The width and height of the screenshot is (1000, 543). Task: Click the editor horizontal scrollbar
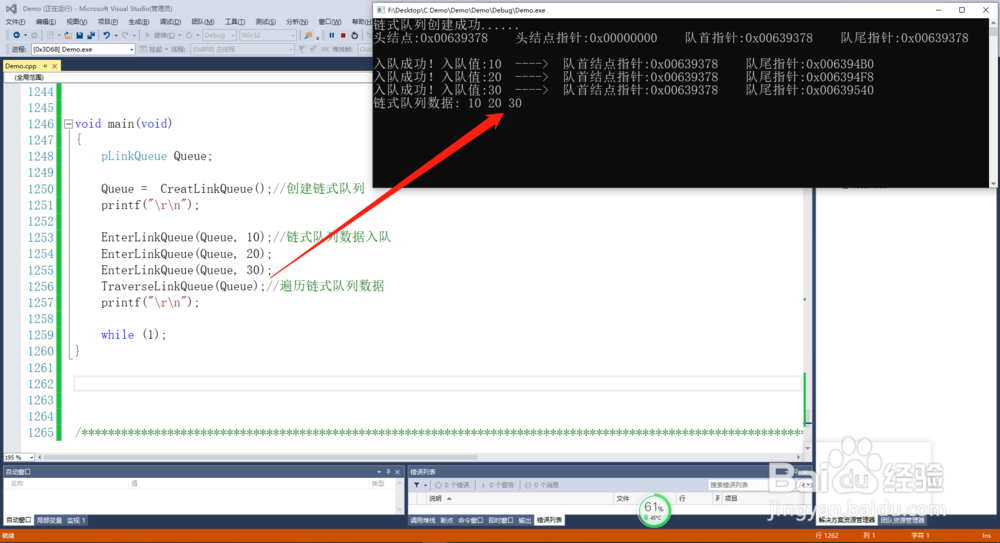[x=260, y=457]
